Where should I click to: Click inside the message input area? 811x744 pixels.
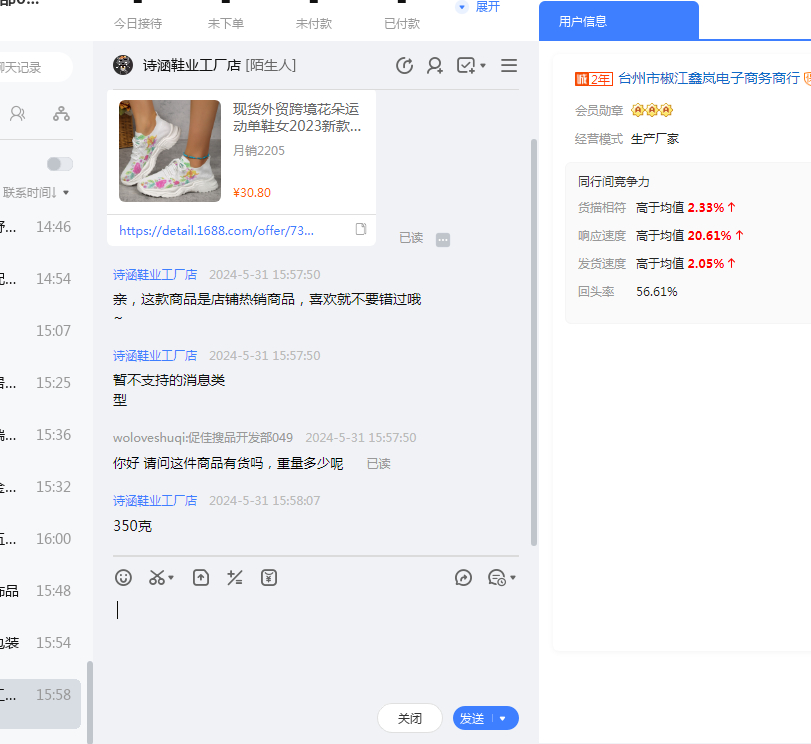click(315, 640)
